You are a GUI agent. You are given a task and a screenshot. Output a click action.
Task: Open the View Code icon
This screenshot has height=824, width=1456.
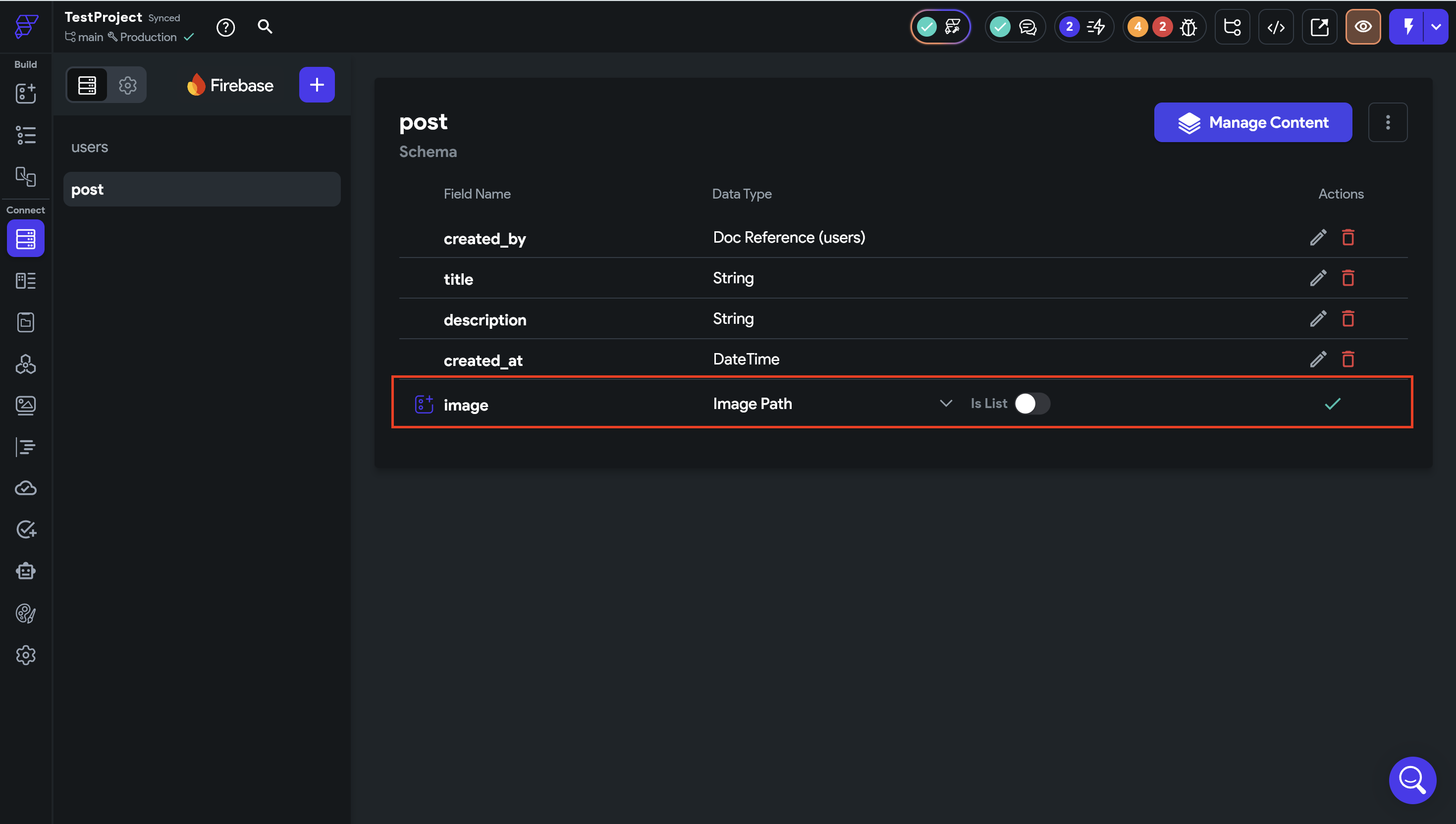1275,27
